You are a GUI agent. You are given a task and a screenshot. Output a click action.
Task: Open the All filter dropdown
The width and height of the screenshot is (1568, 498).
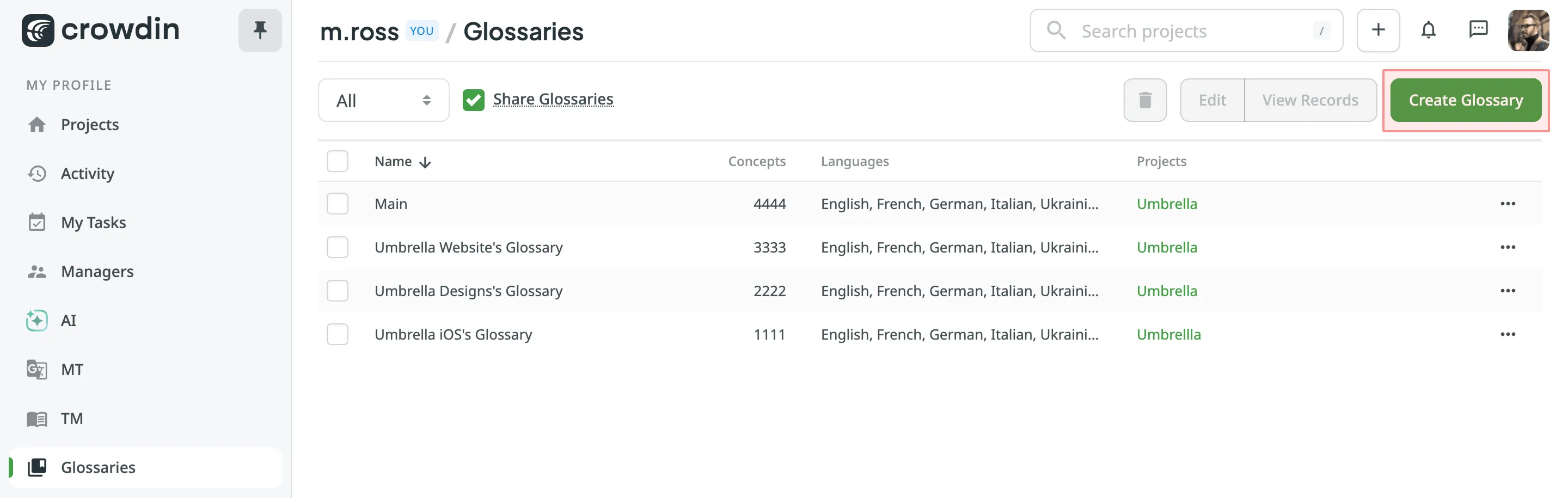pyautogui.click(x=383, y=100)
